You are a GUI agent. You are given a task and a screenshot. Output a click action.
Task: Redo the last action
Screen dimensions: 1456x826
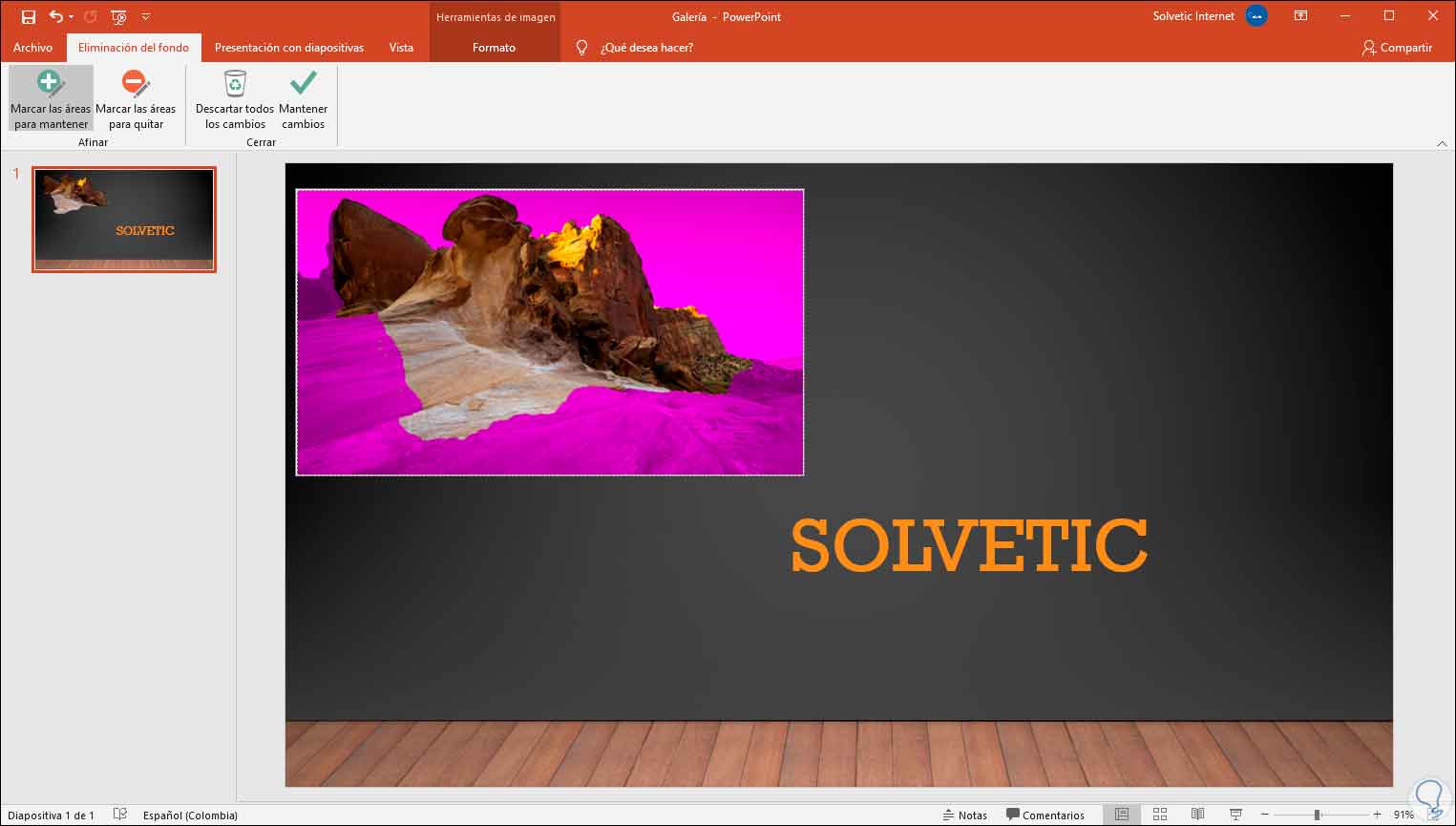click(91, 16)
